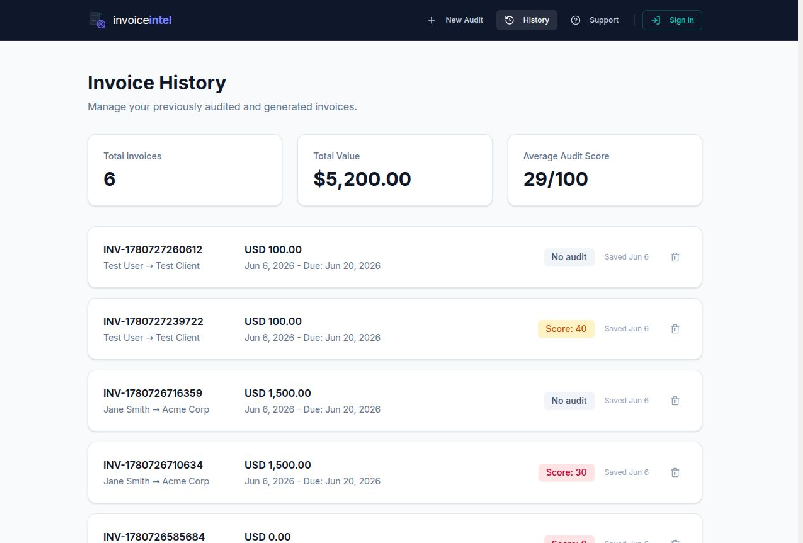Click the Sign In arrow icon
Image resolution: width=803 pixels, height=543 pixels.
(x=656, y=20)
